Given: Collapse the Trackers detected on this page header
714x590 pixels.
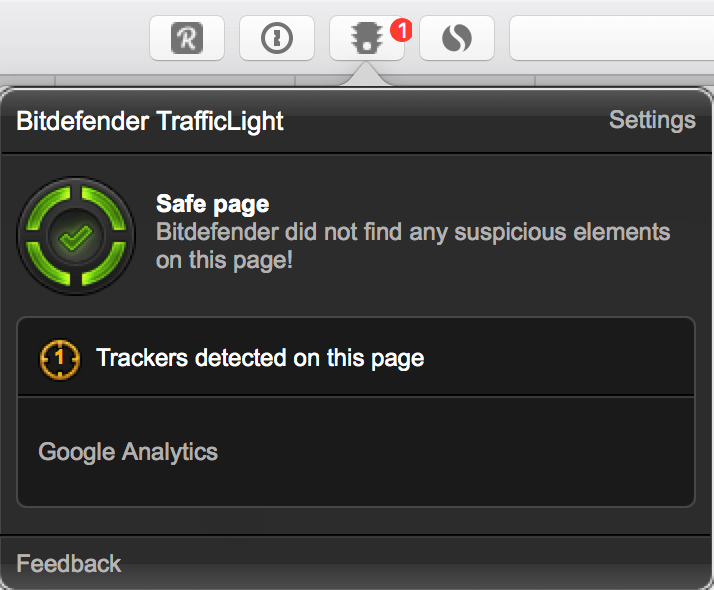Looking at the screenshot, I should pos(260,357).
